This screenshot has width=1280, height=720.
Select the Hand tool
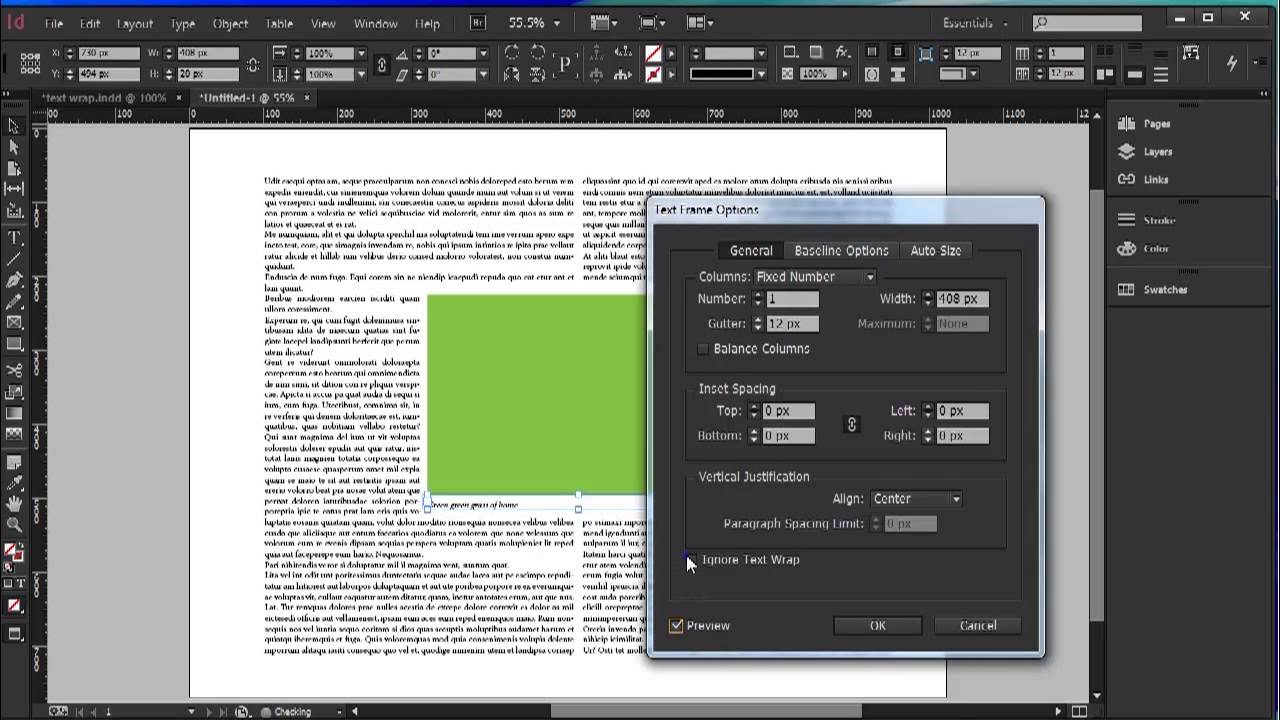point(14,504)
